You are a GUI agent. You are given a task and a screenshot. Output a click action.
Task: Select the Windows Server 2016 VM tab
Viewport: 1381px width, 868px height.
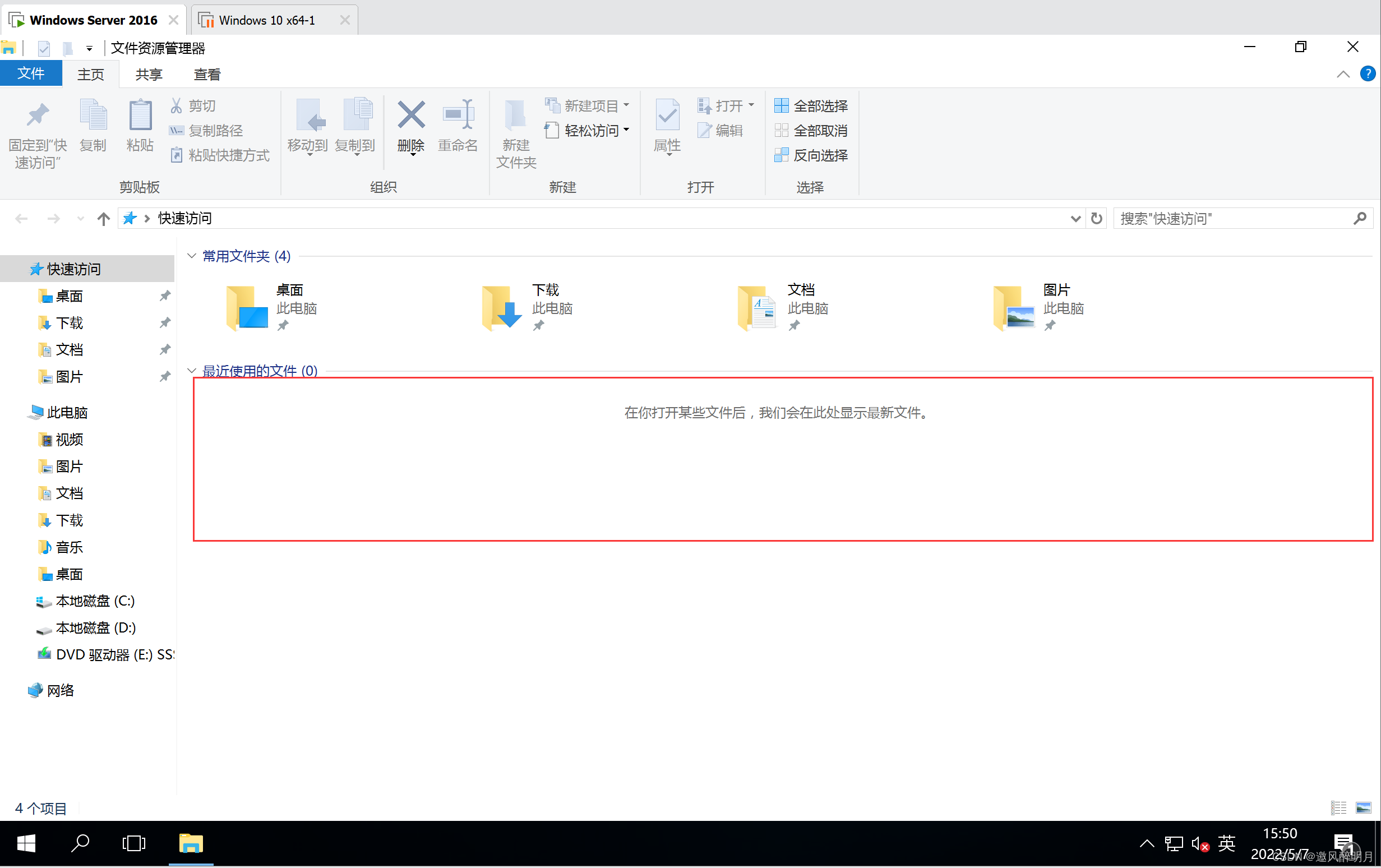[93, 21]
